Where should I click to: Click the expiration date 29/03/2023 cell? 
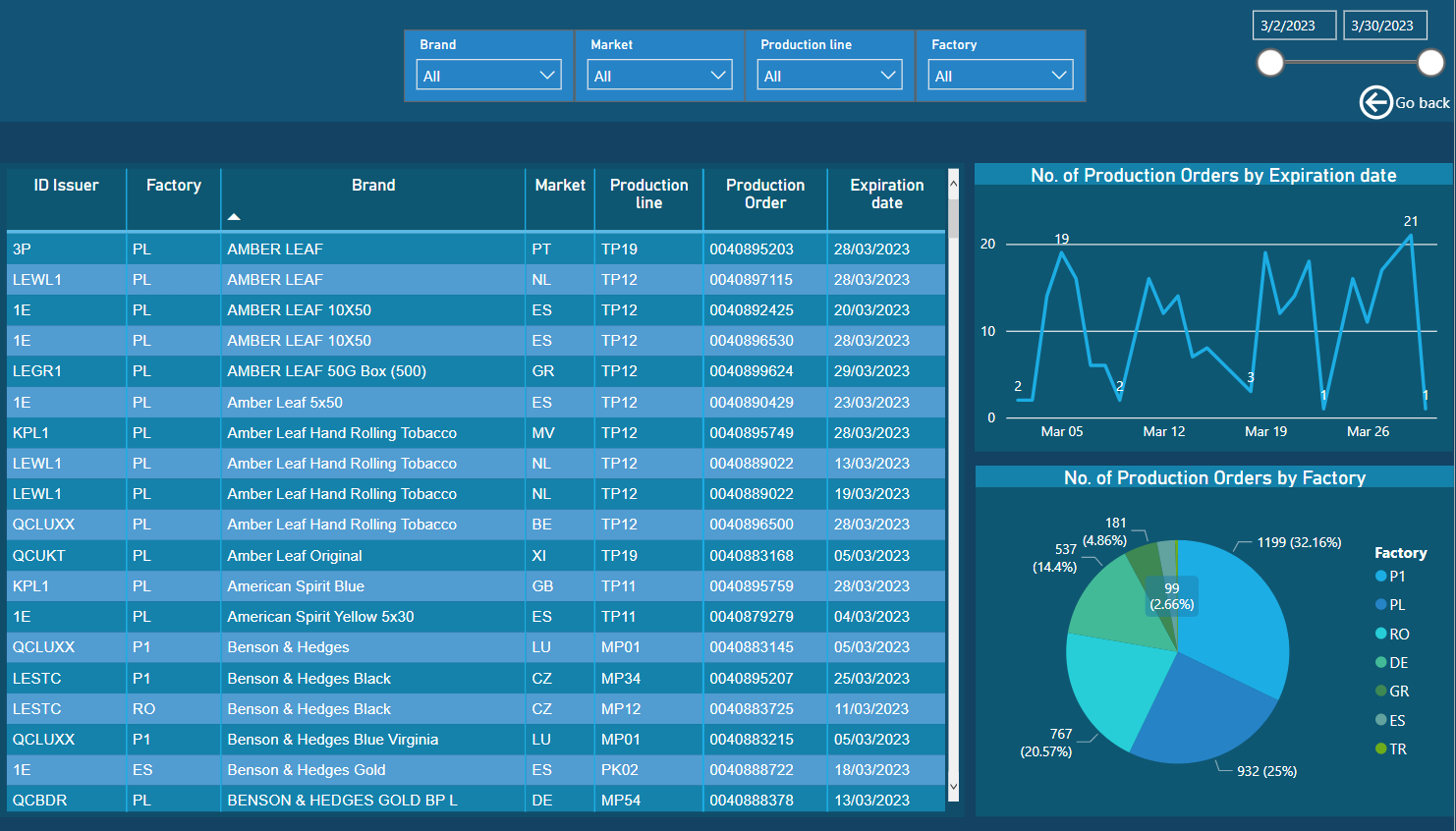(x=886, y=371)
